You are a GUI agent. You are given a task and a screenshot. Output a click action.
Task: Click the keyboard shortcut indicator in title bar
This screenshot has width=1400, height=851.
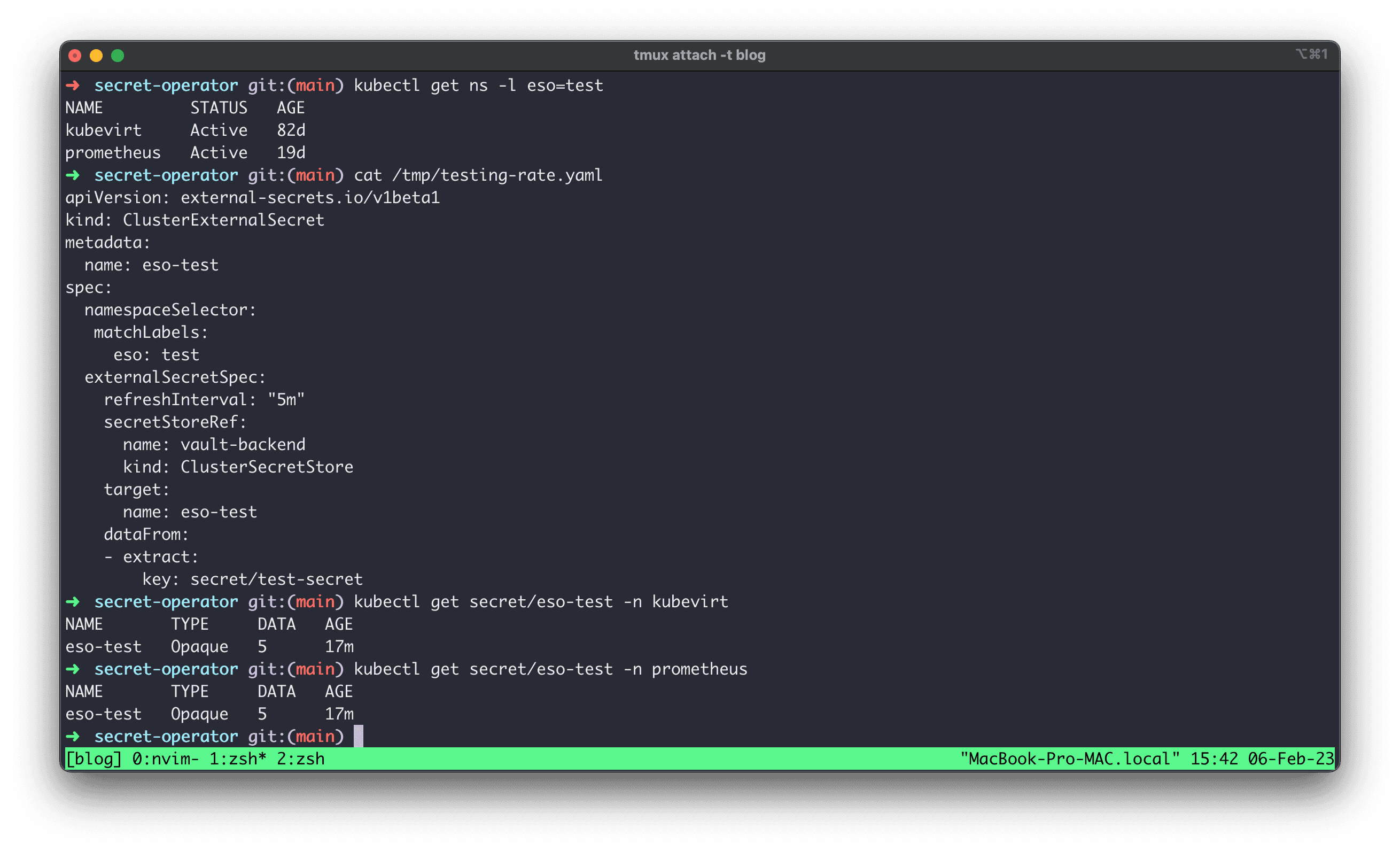[x=1311, y=54]
